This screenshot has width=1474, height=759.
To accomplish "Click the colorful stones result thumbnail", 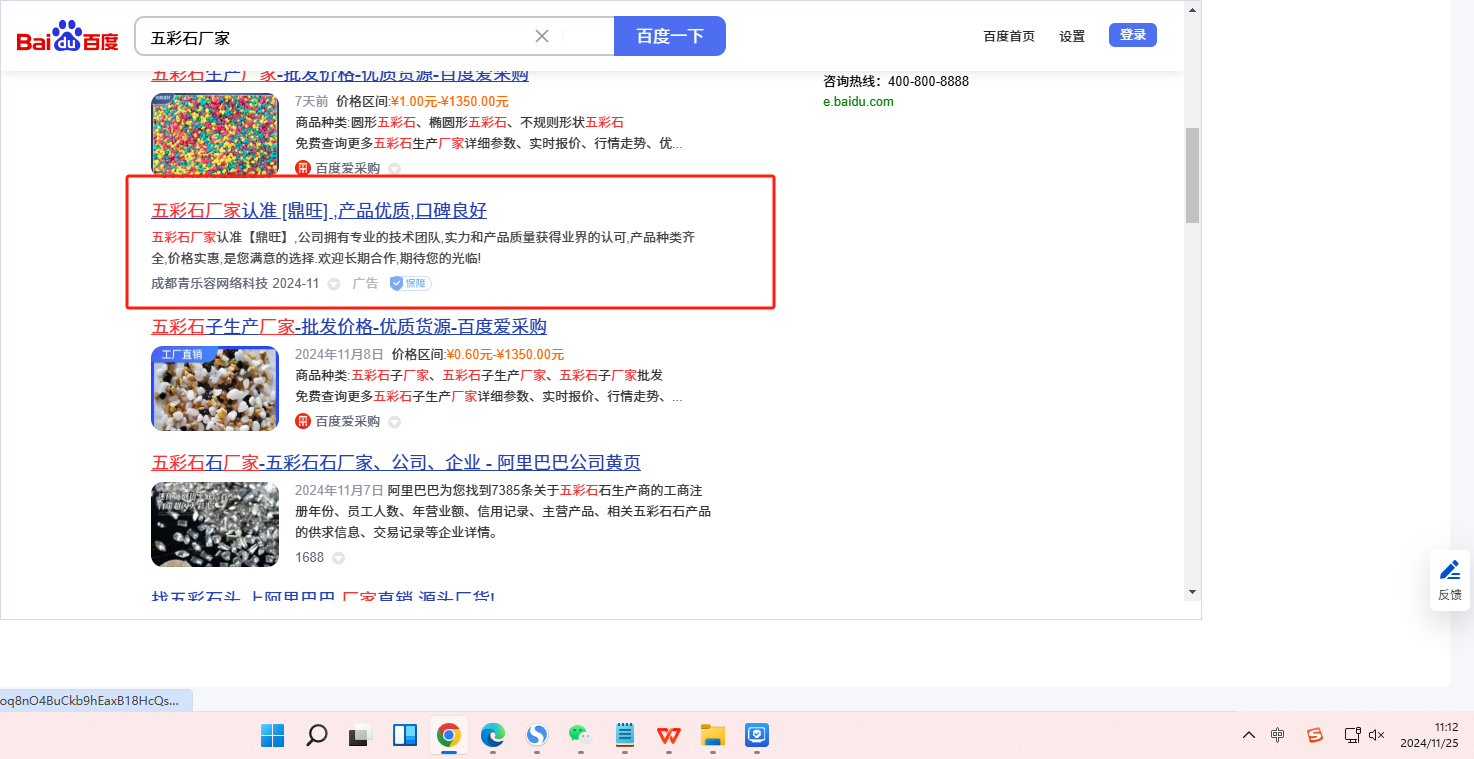I will point(215,134).
